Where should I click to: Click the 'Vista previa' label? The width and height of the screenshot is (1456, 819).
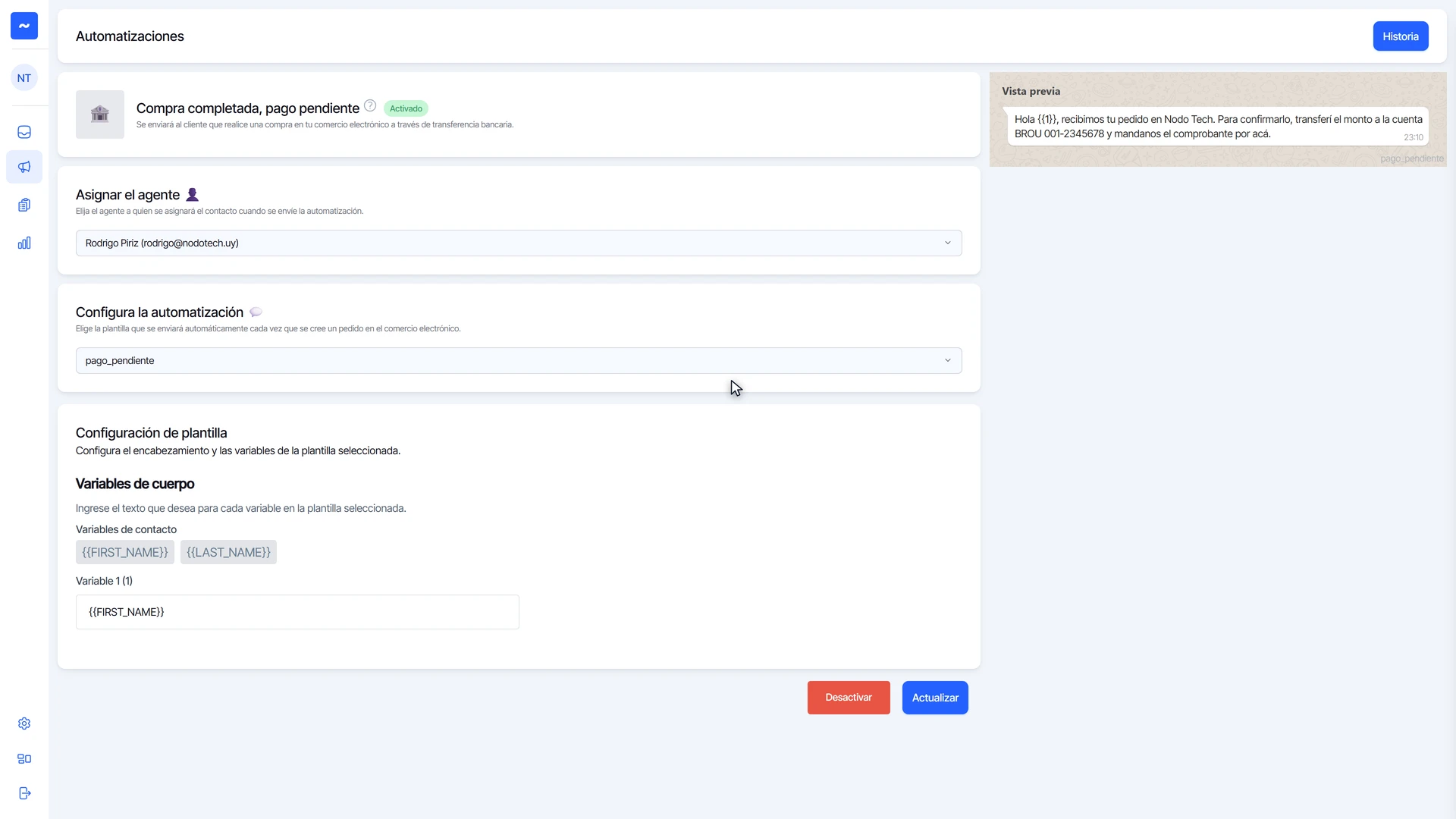tap(1031, 91)
